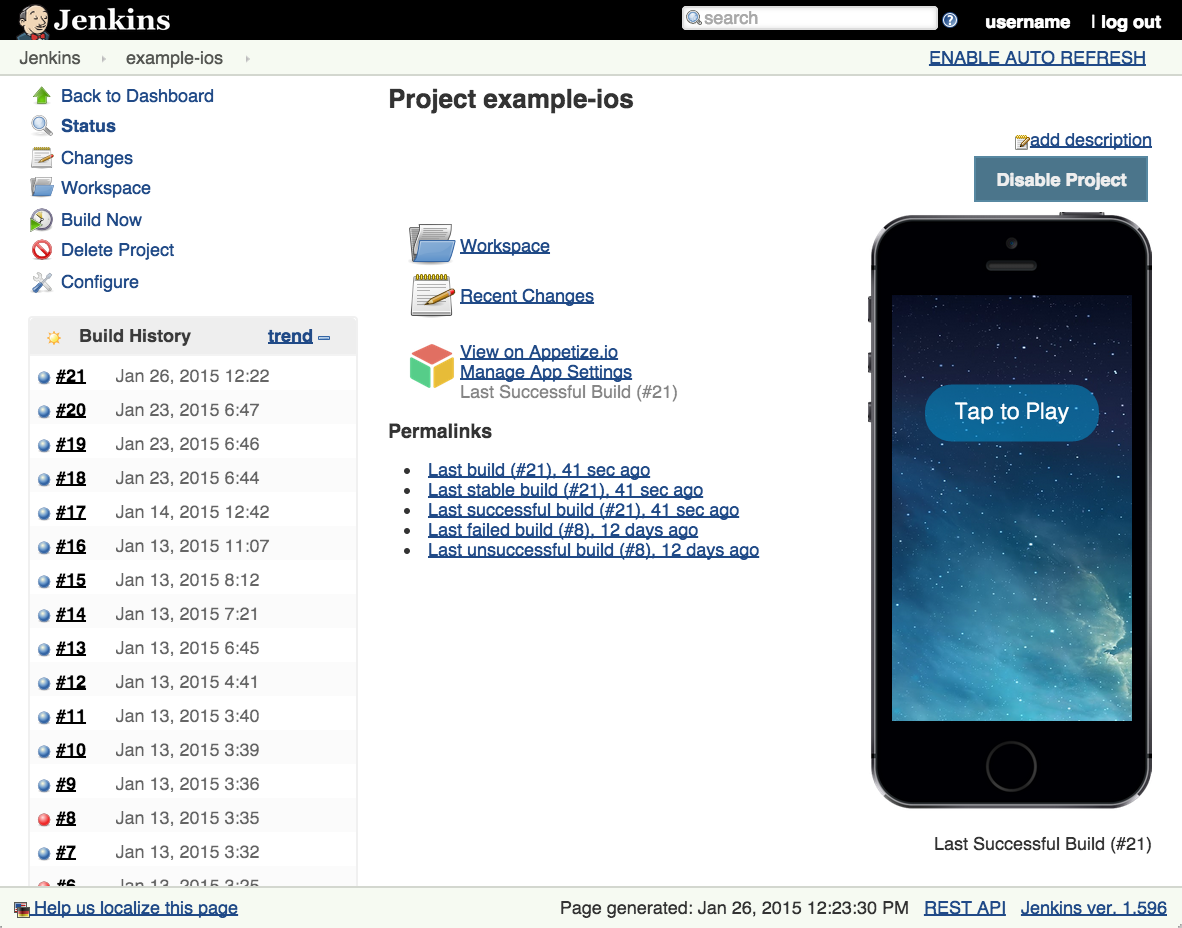Open Status using the magnifier icon
Viewport: 1182px width, 928px height.
pos(42,126)
